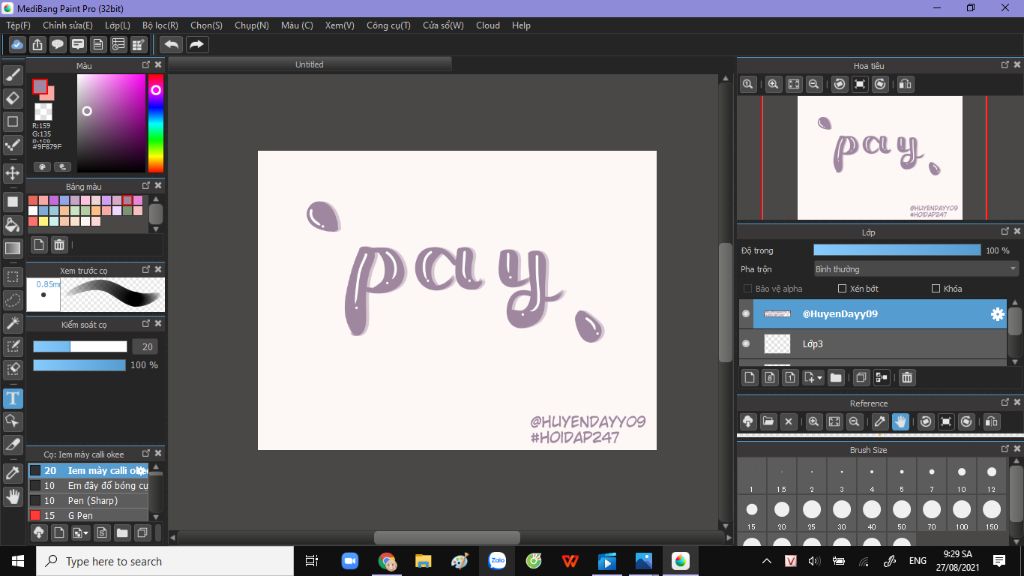The height and width of the screenshot is (576, 1024).
Task: Select the Hand tool
Action: click(12, 497)
